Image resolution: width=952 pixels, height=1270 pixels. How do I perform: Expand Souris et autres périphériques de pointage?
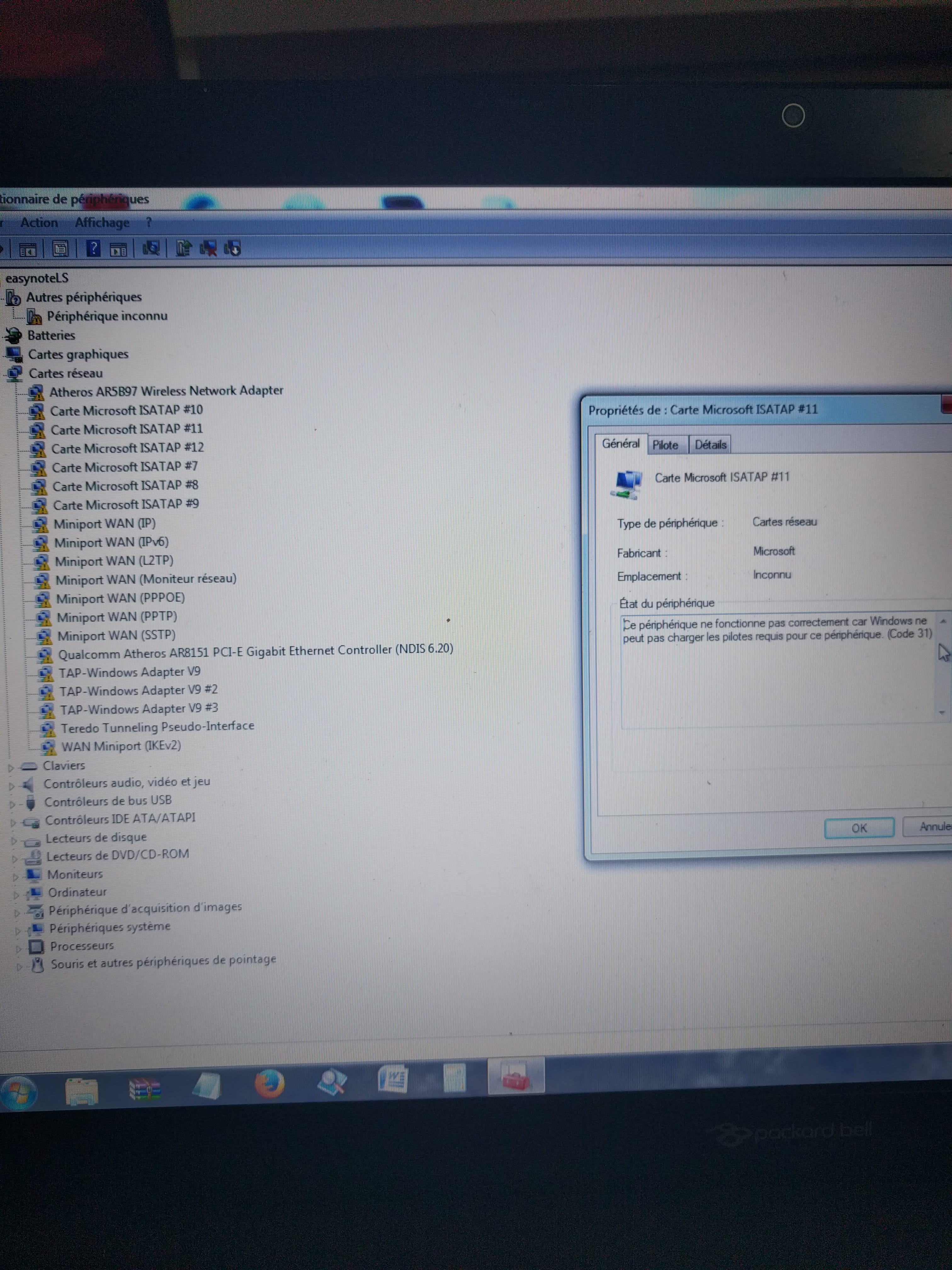pos(20,967)
